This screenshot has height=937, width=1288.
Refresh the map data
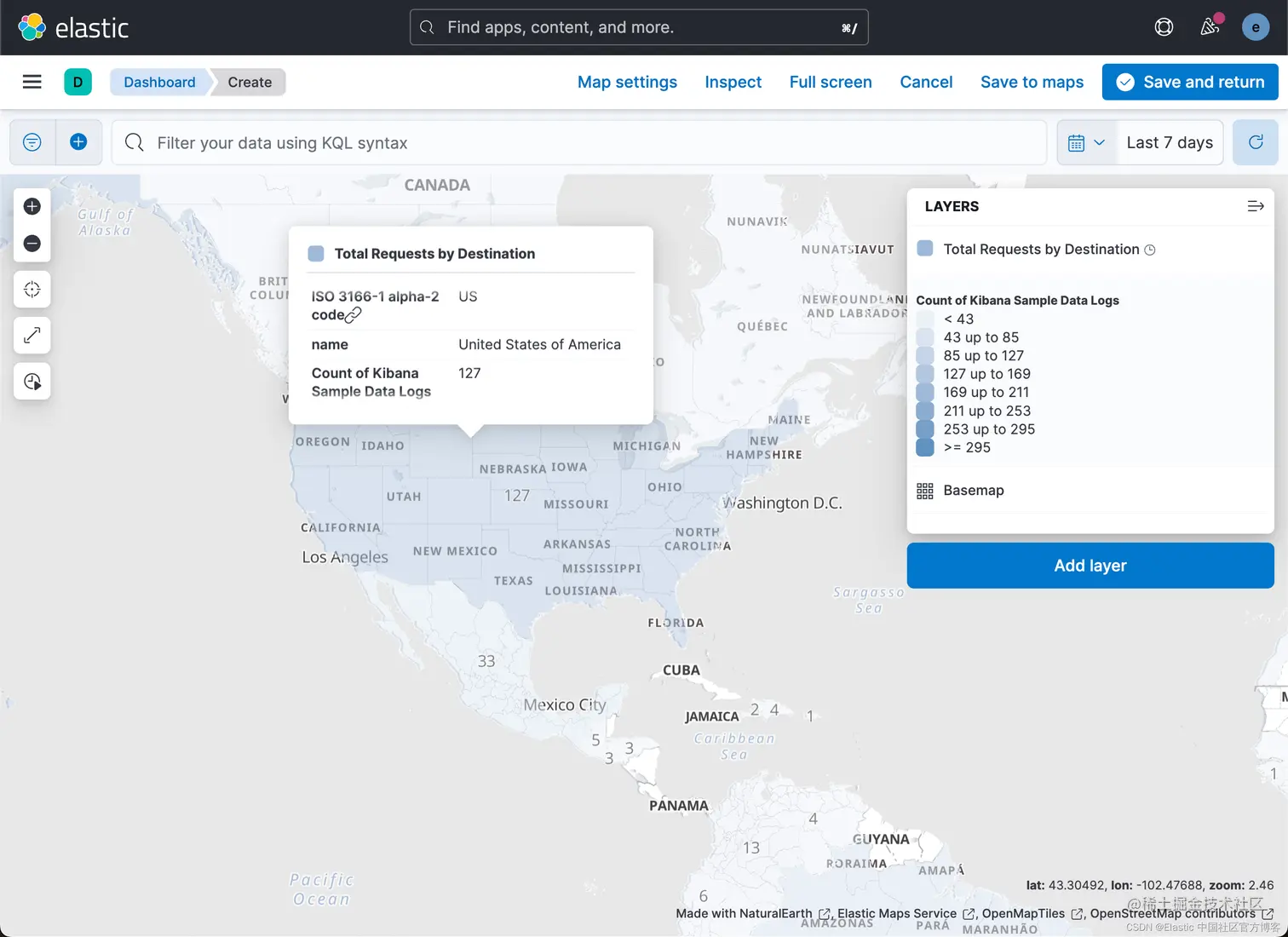(x=1255, y=142)
